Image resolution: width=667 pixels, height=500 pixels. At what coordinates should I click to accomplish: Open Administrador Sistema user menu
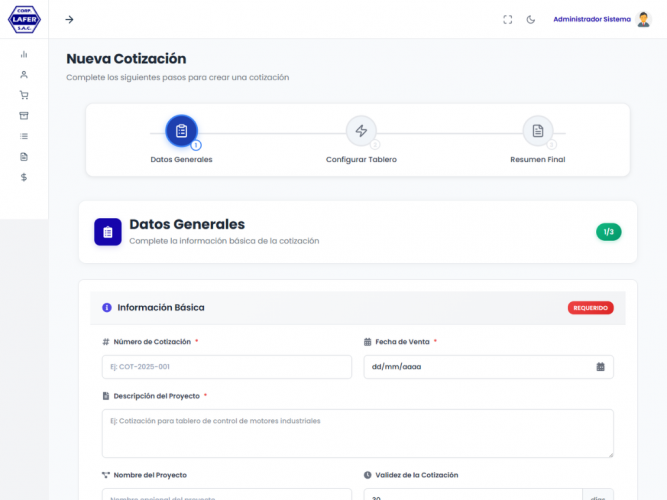click(x=592, y=19)
